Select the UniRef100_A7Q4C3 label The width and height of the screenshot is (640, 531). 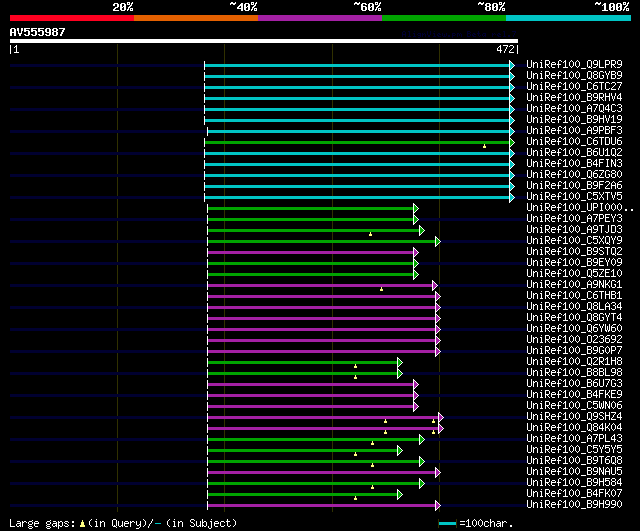[x=574, y=109]
